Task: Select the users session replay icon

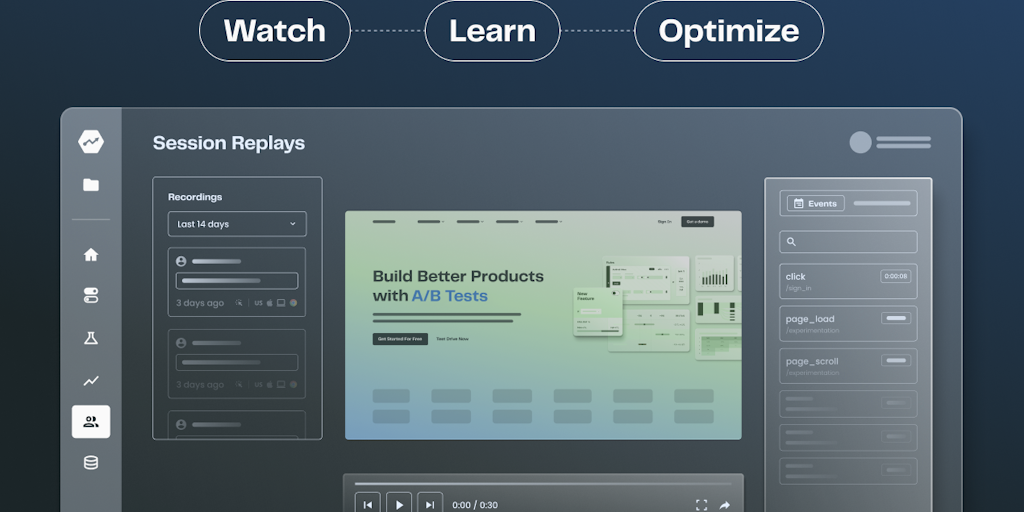Action: click(91, 422)
